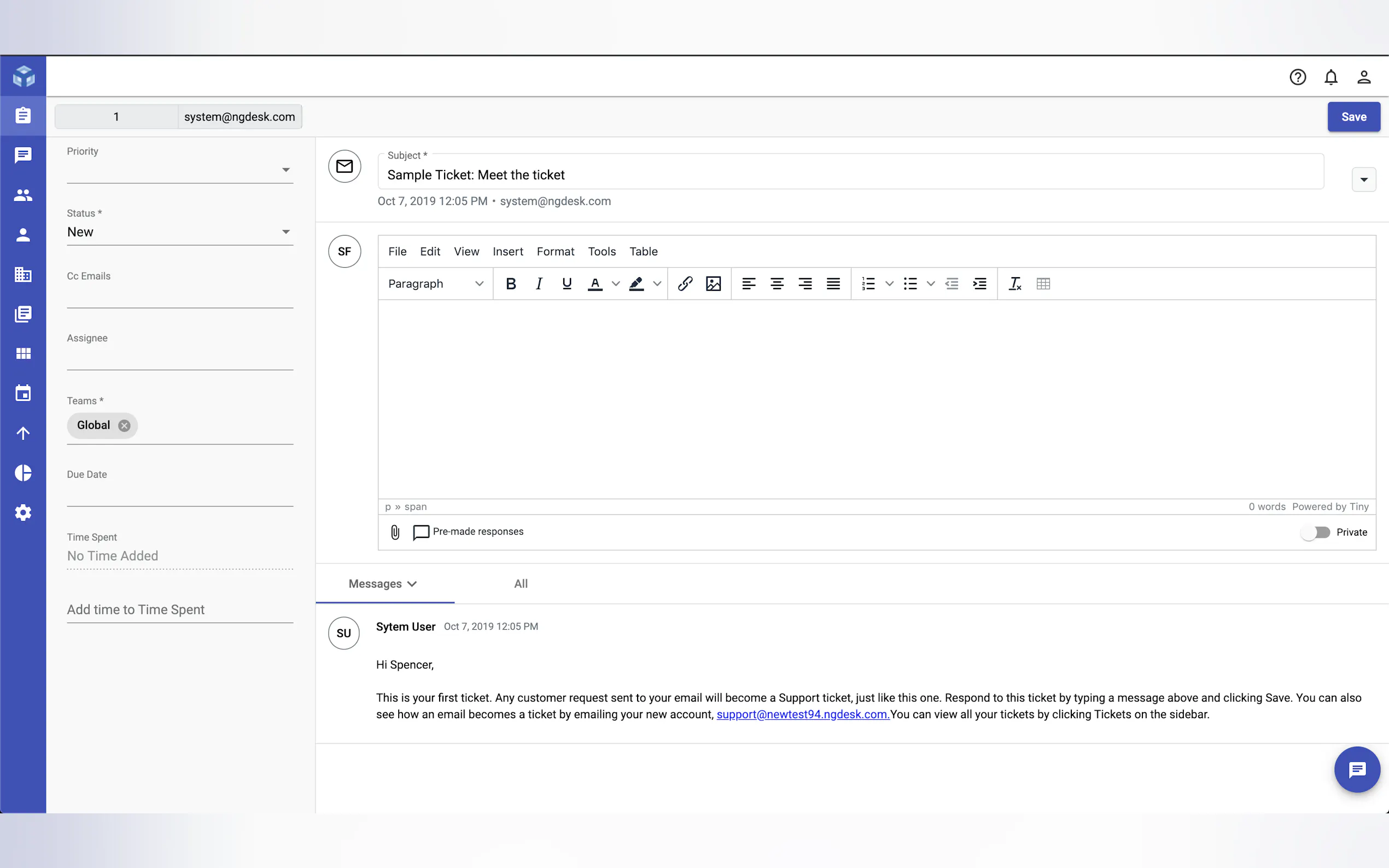This screenshot has height=868, width=1389.
Task: Open the help question mark icon
Action: coord(1297,77)
